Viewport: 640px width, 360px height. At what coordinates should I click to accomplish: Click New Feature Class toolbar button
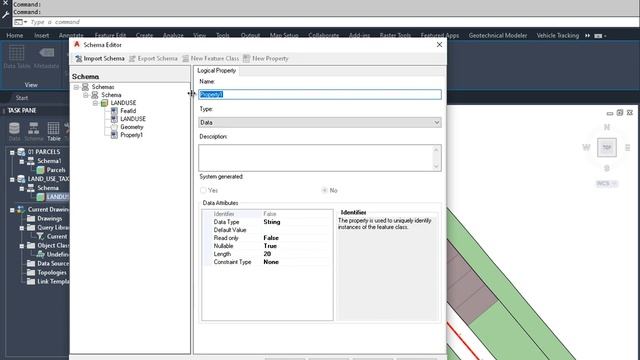pos(211,58)
